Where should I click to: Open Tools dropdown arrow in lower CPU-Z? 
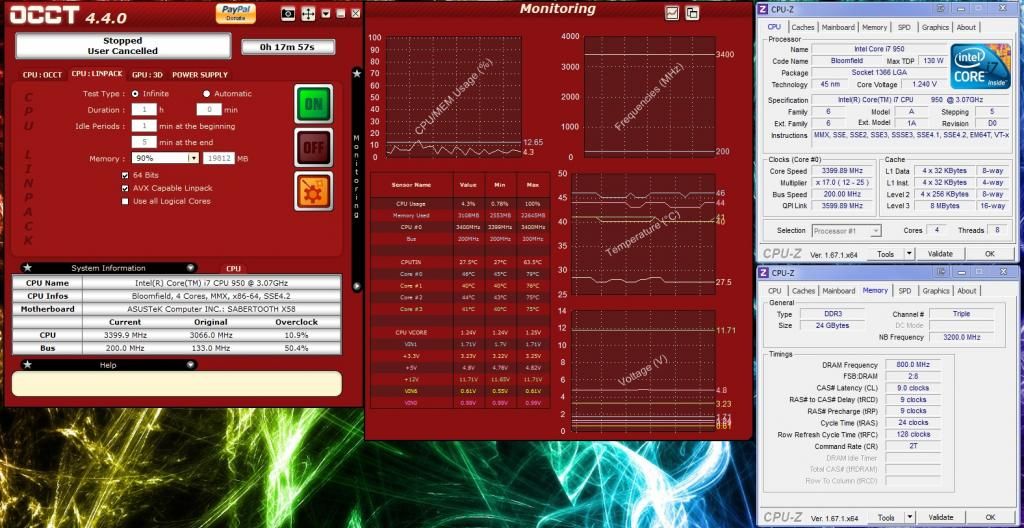coord(909,518)
